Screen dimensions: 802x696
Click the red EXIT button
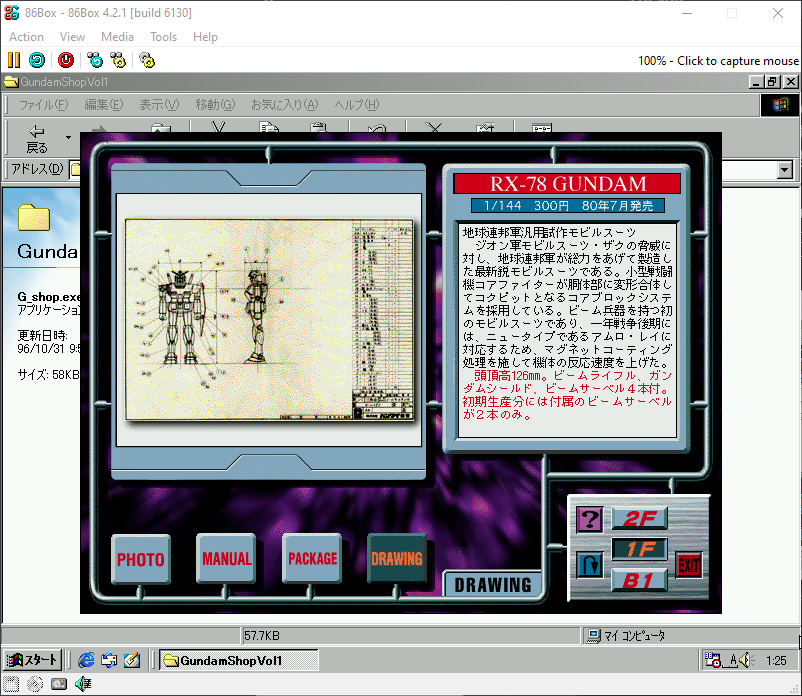[x=688, y=566]
